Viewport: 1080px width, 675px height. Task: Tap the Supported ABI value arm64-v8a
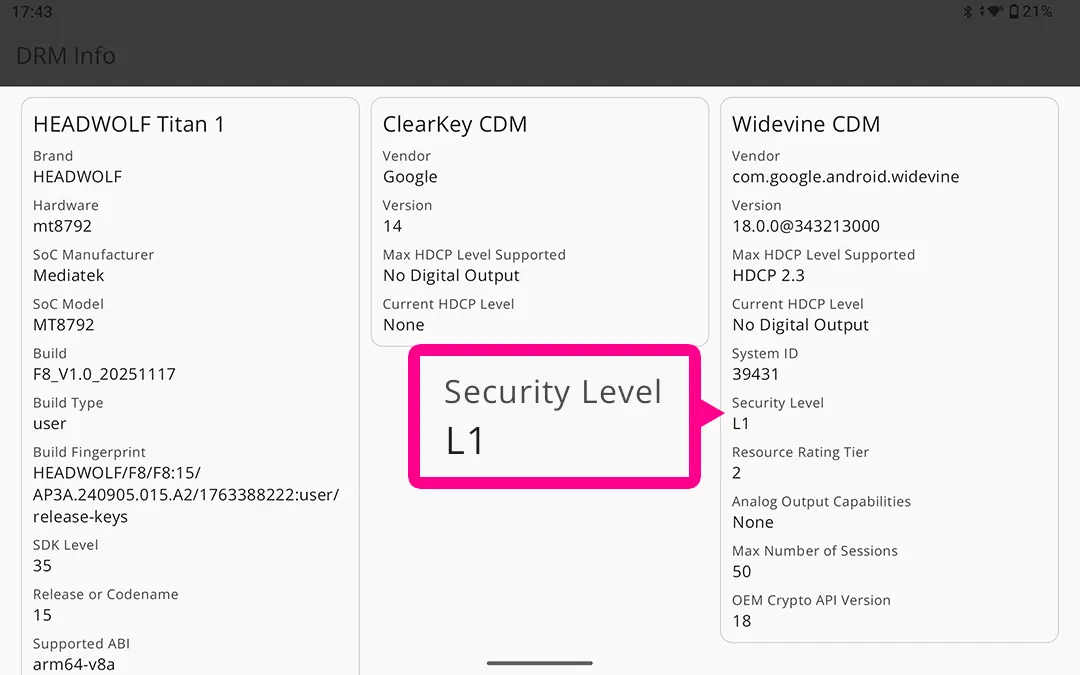pos(74,664)
